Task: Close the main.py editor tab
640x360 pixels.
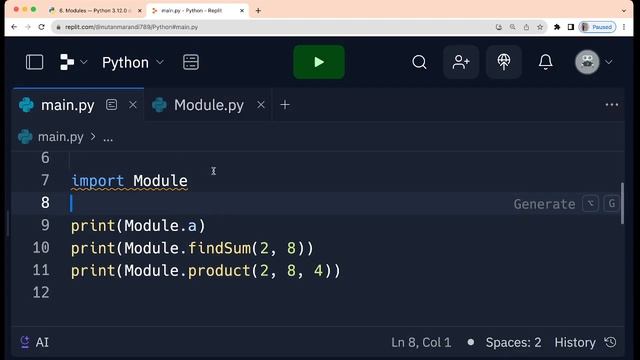Action: click(x=133, y=105)
